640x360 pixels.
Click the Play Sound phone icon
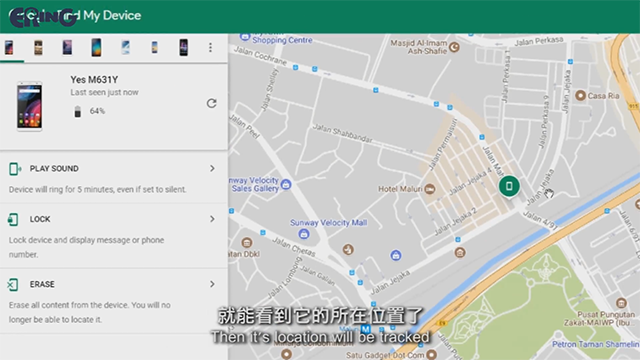15,169
